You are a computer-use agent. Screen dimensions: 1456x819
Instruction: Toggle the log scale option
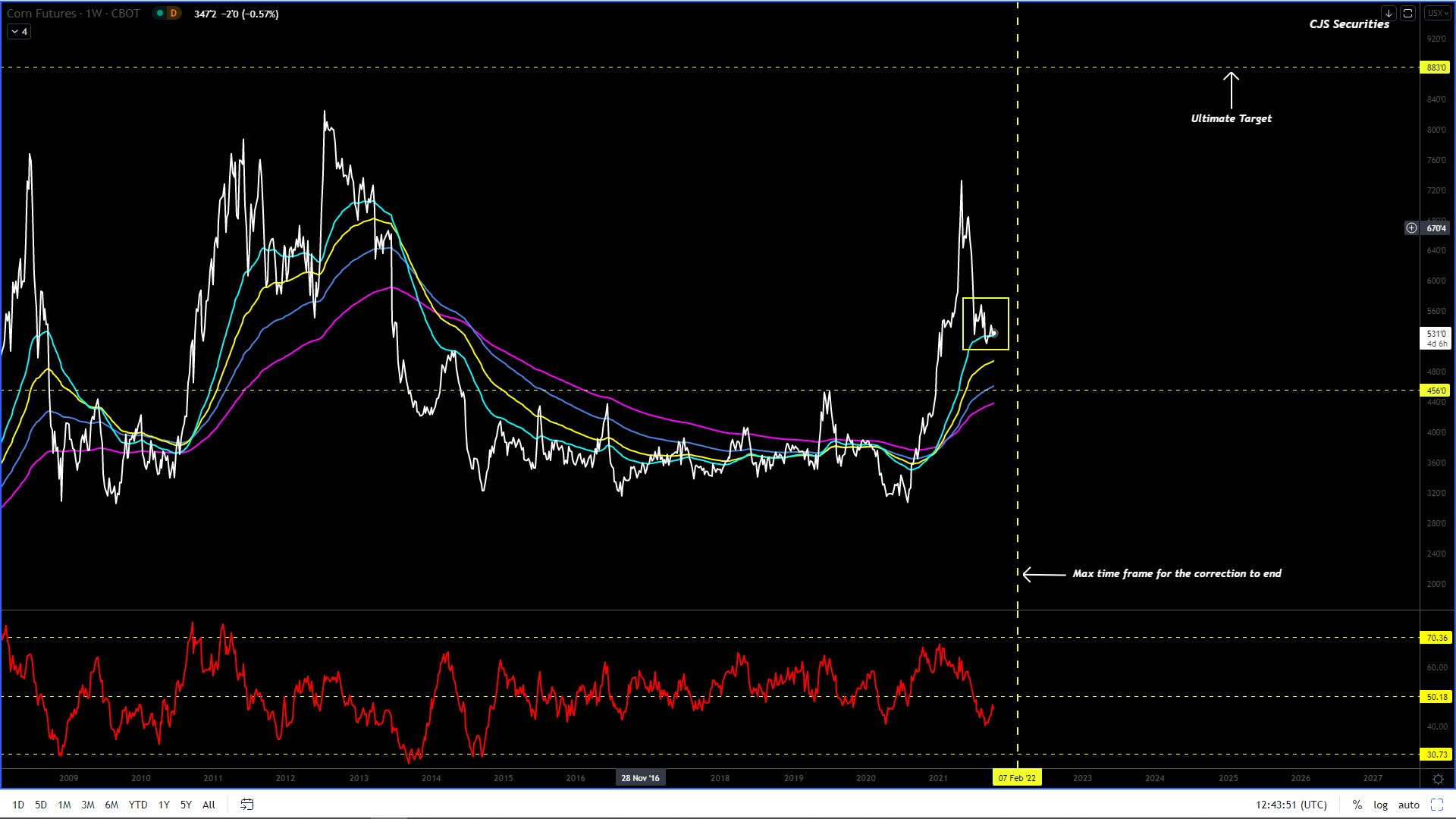(x=1380, y=805)
